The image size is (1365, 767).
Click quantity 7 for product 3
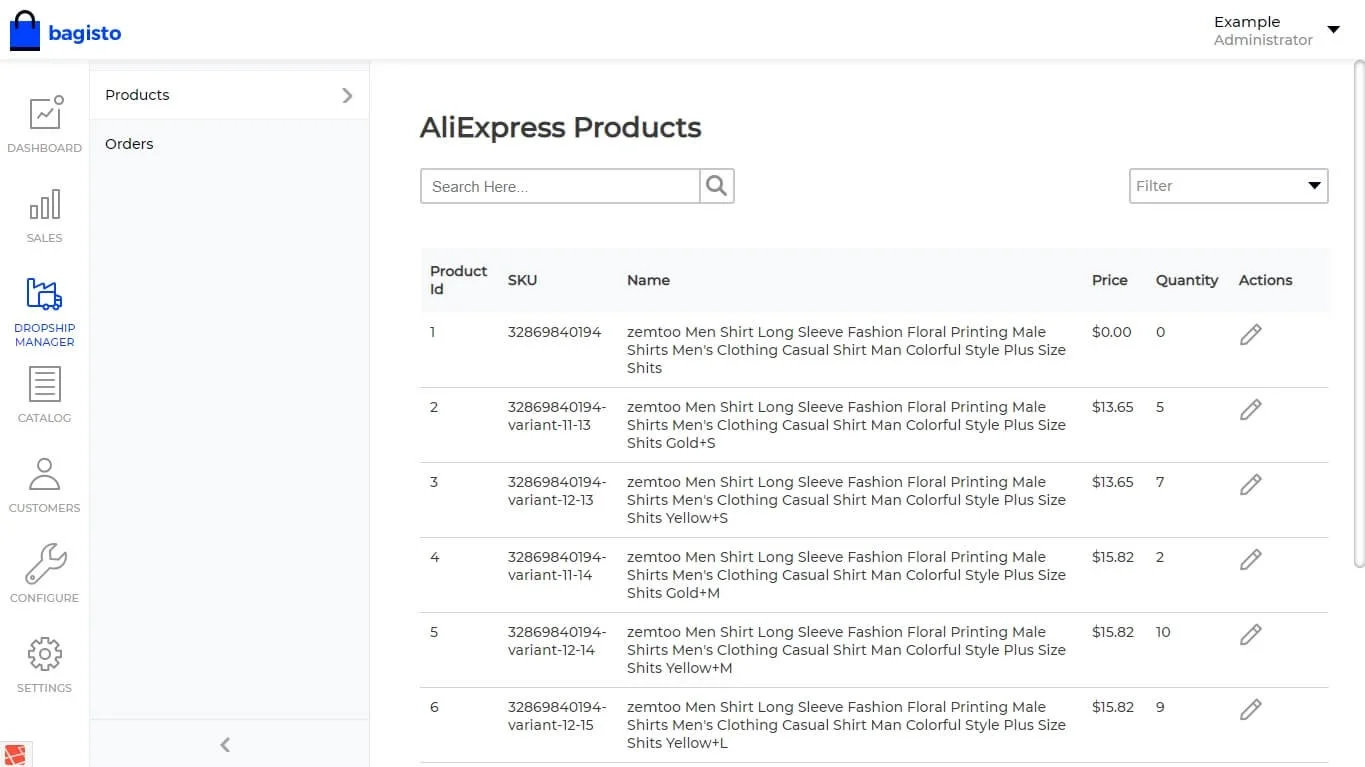[1160, 482]
